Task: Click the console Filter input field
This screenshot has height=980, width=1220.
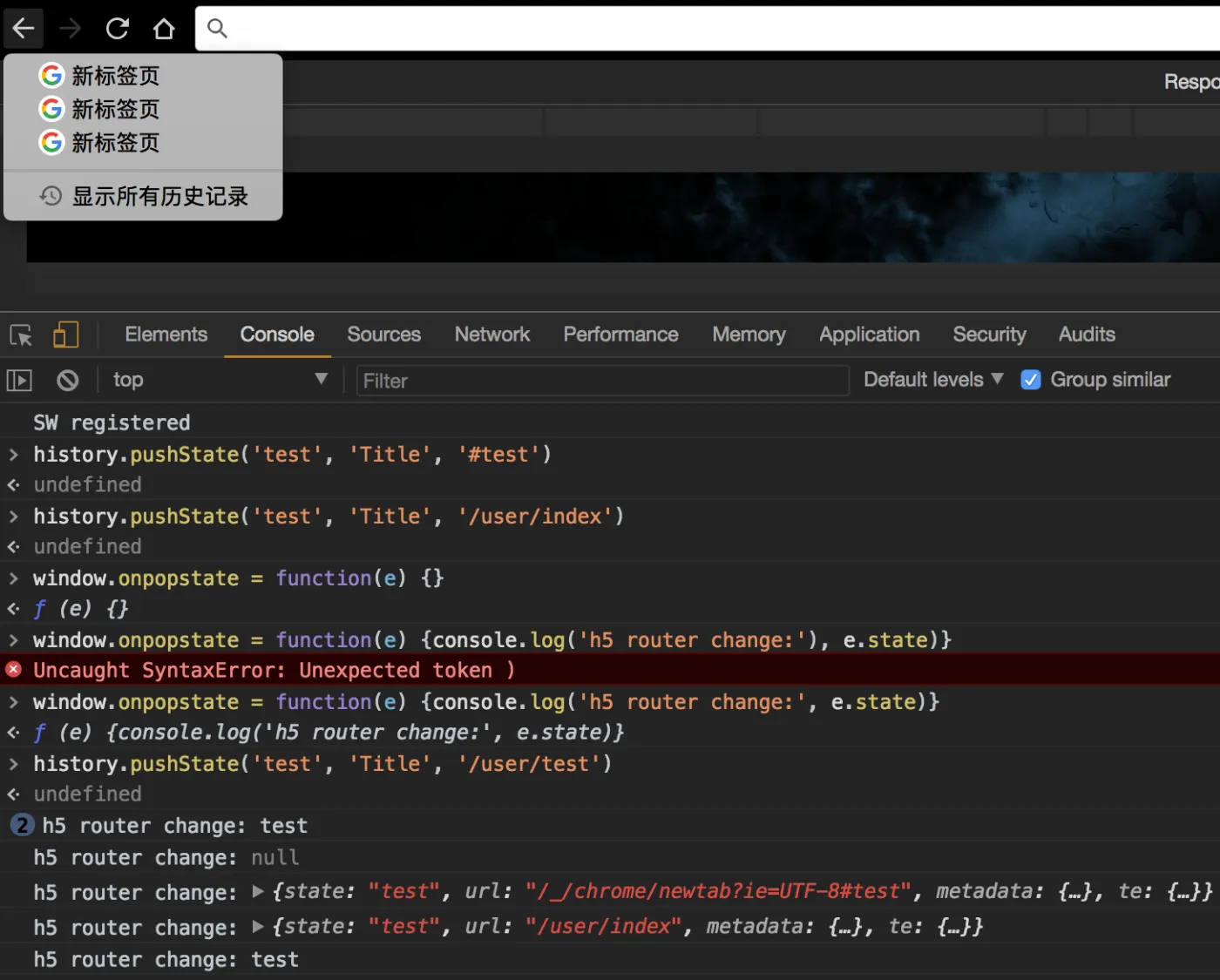Action: pos(601,381)
